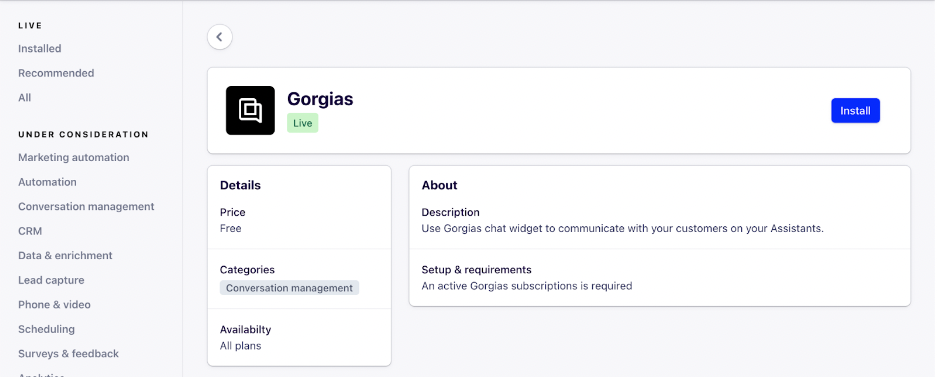Image resolution: width=937 pixels, height=377 pixels.
Task: Select Lead capture in sidebar
Action: [51, 280]
